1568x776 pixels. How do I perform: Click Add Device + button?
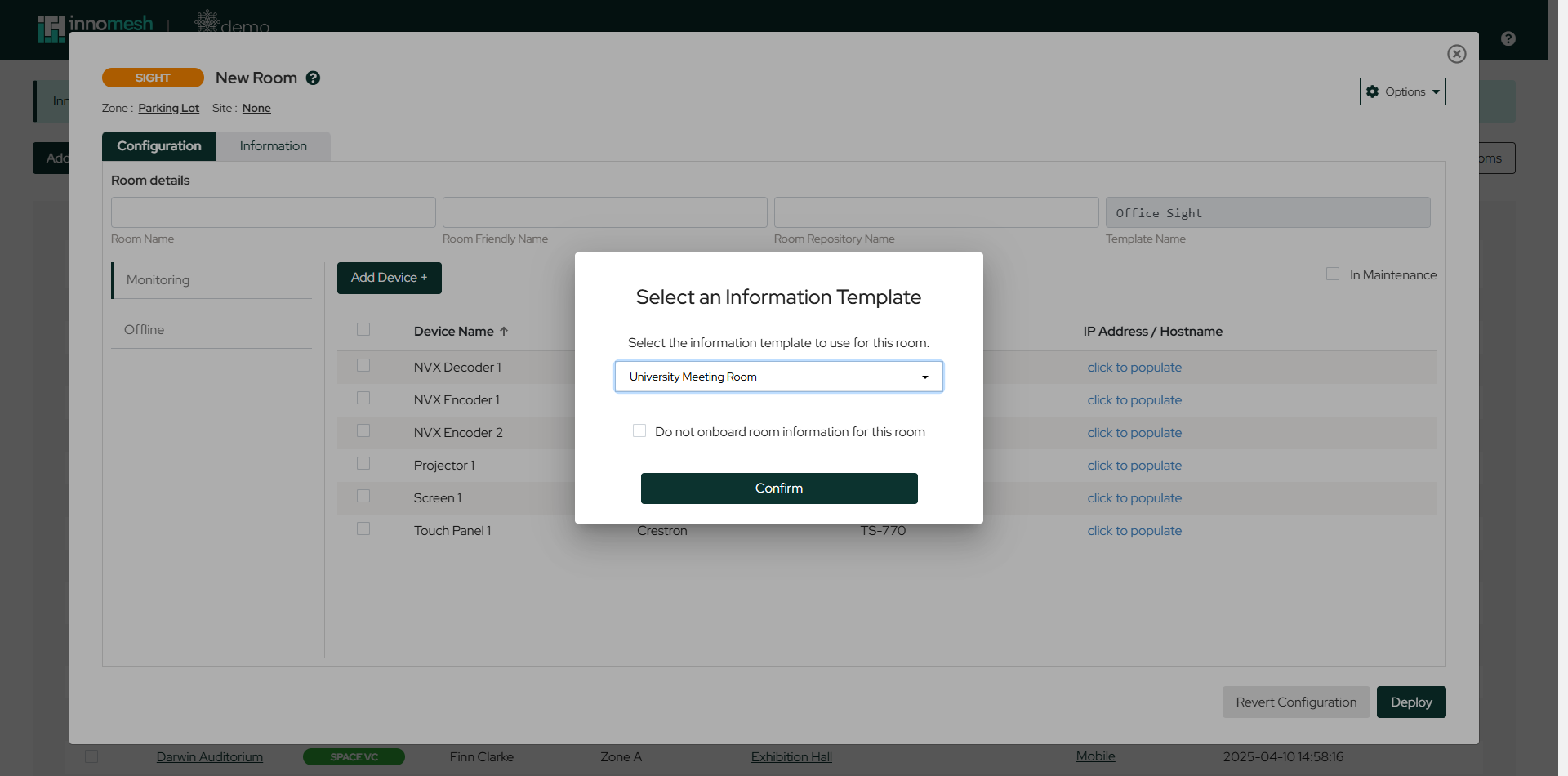click(x=390, y=278)
